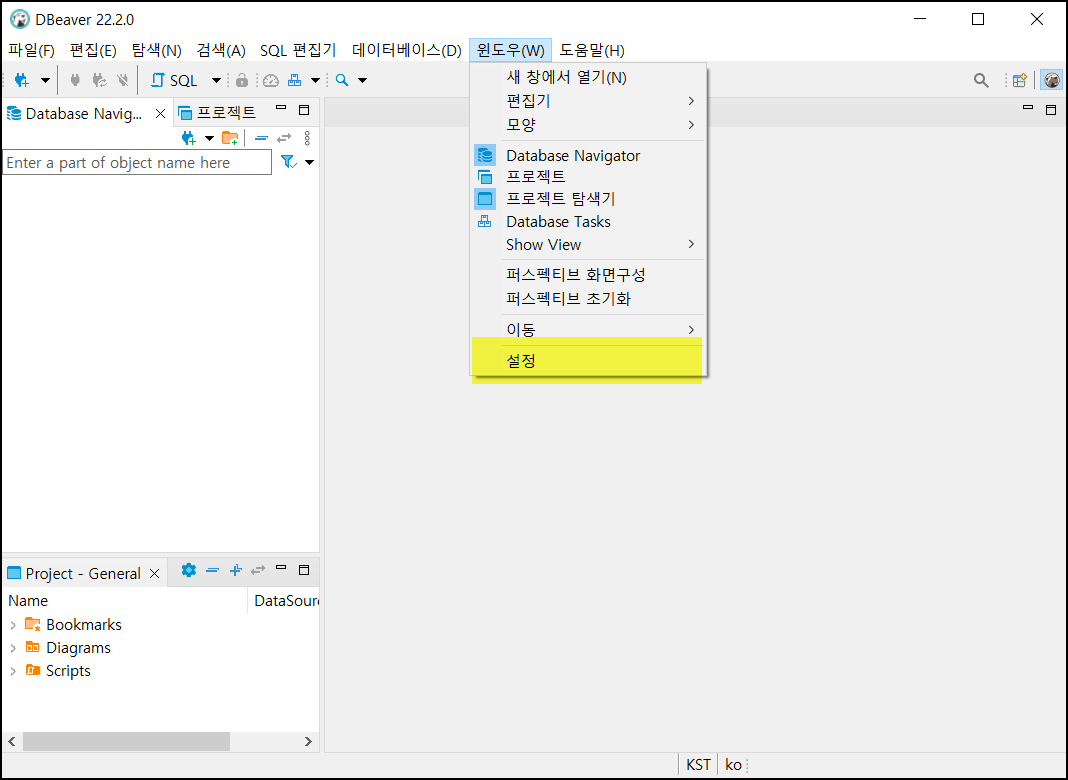
Task: Expand the 이동 submenu
Action: coord(588,330)
